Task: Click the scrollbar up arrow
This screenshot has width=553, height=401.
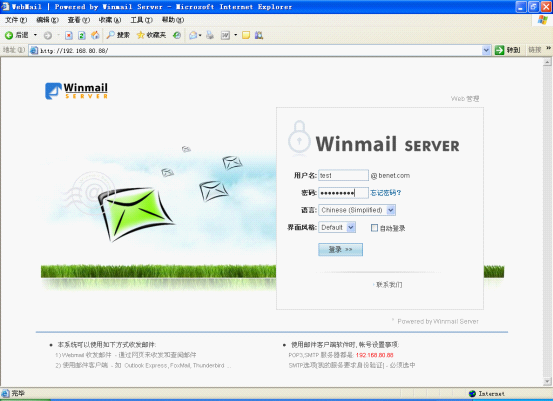Action: [547, 62]
